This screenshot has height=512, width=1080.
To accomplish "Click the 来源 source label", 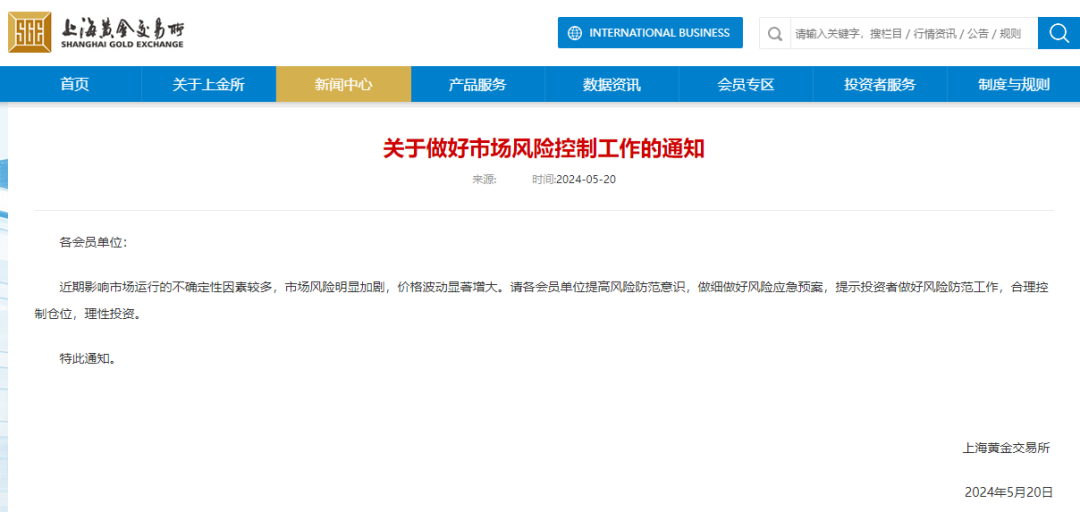I will tap(484, 180).
